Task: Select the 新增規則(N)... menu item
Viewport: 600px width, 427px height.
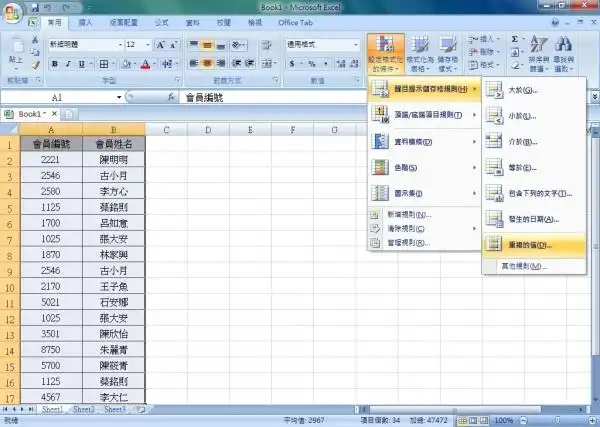Action: pos(424,215)
